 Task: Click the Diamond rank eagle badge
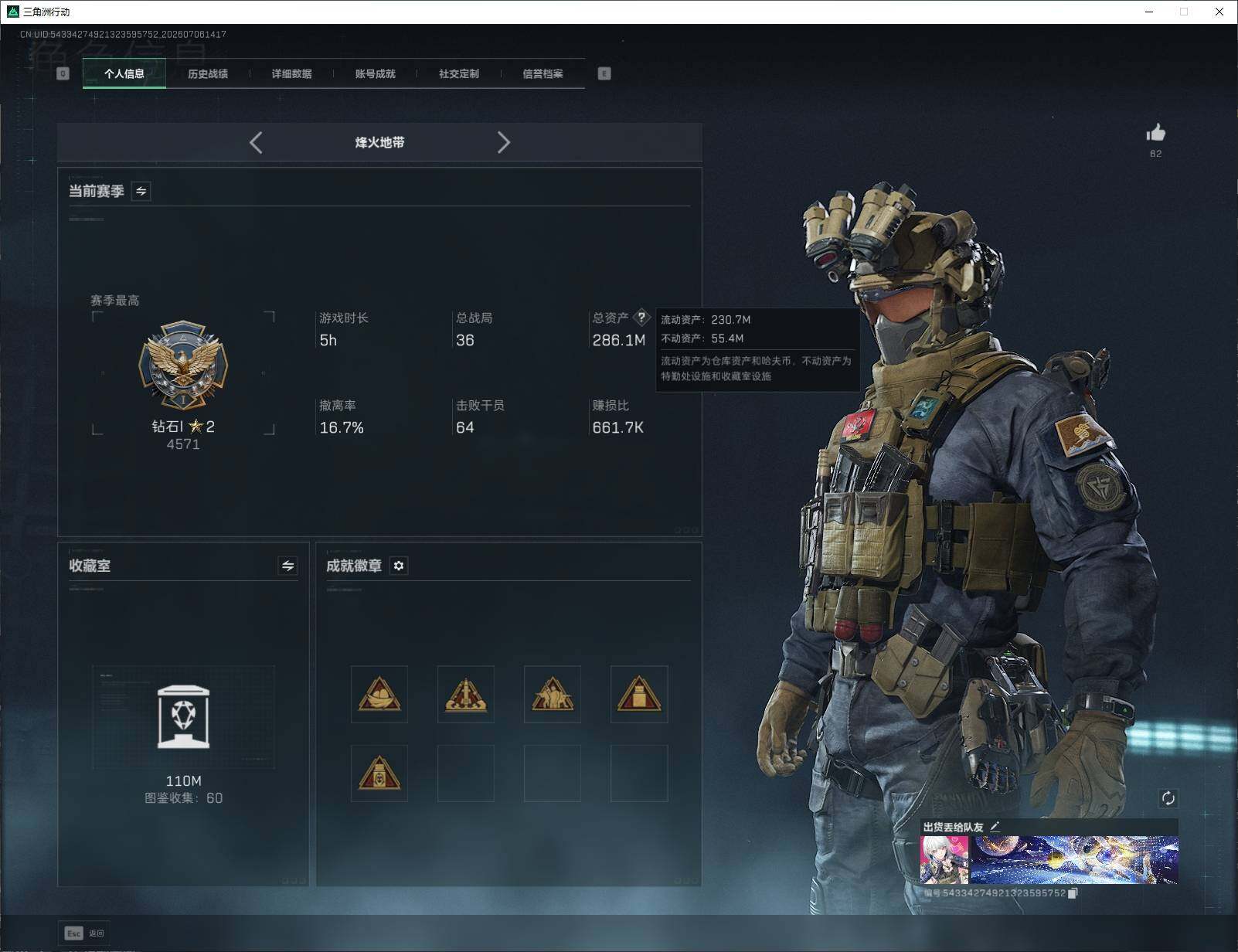click(183, 366)
